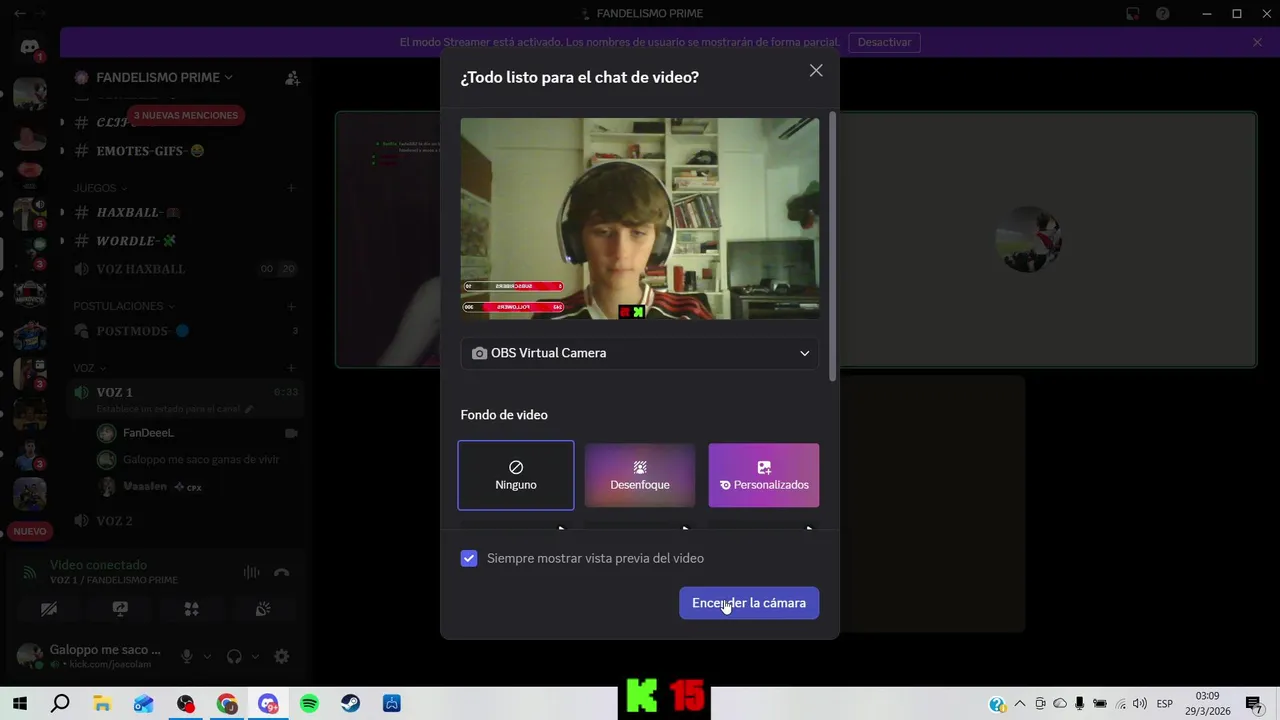Screen dimensions: 1280x720
Task: Expand FANDELISMO PRIME server menu
Action: click(x=164, y=77)
